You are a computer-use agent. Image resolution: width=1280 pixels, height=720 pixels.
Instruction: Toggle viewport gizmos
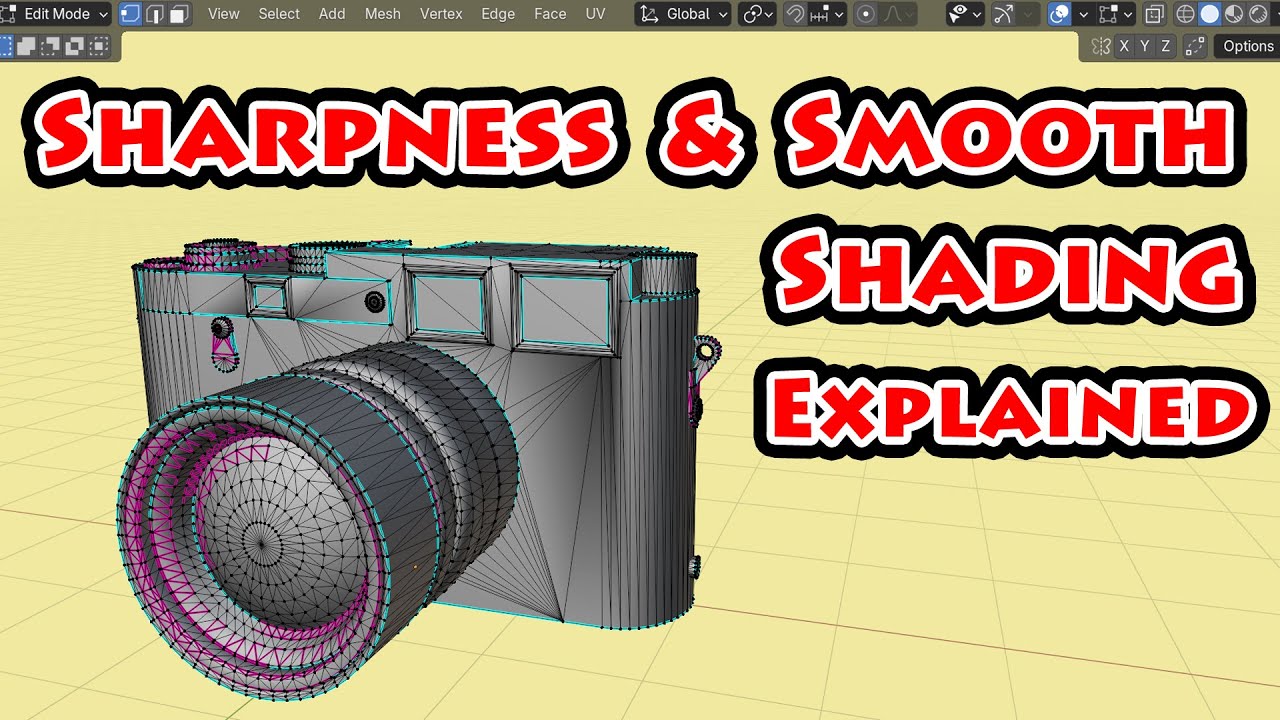(x=1002, y=14)
